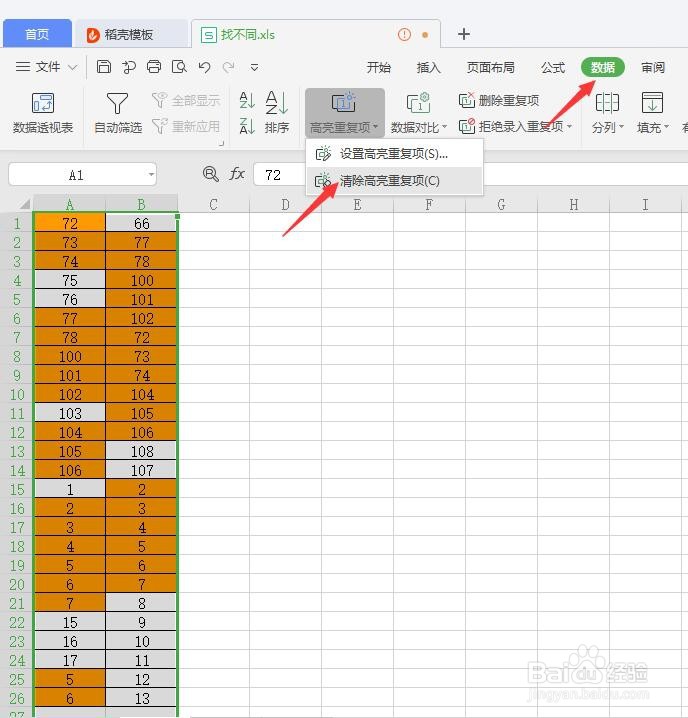Image resolution: width=688 pixels, height=718 pixels.
Task: Open the 页面布局 ribbon tab
Action: pos(490,68)
